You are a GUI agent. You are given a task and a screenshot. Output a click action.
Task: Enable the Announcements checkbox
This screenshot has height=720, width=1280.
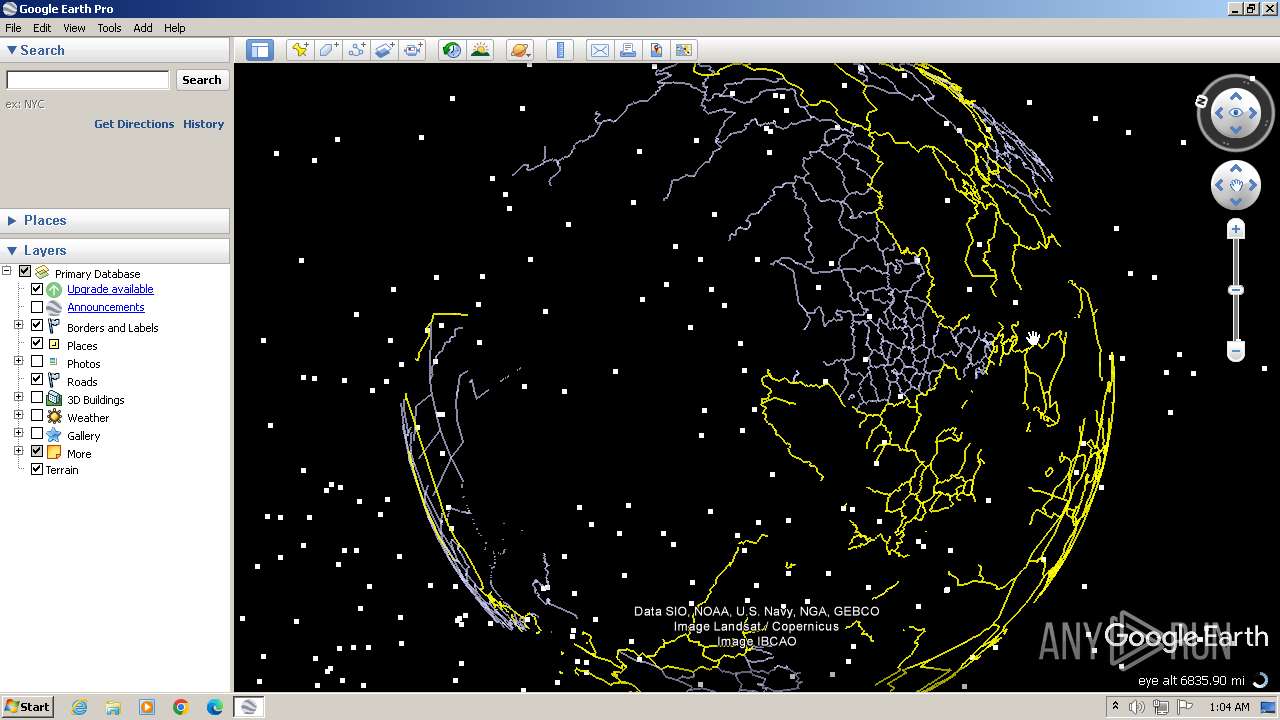(x=37, y=307)
